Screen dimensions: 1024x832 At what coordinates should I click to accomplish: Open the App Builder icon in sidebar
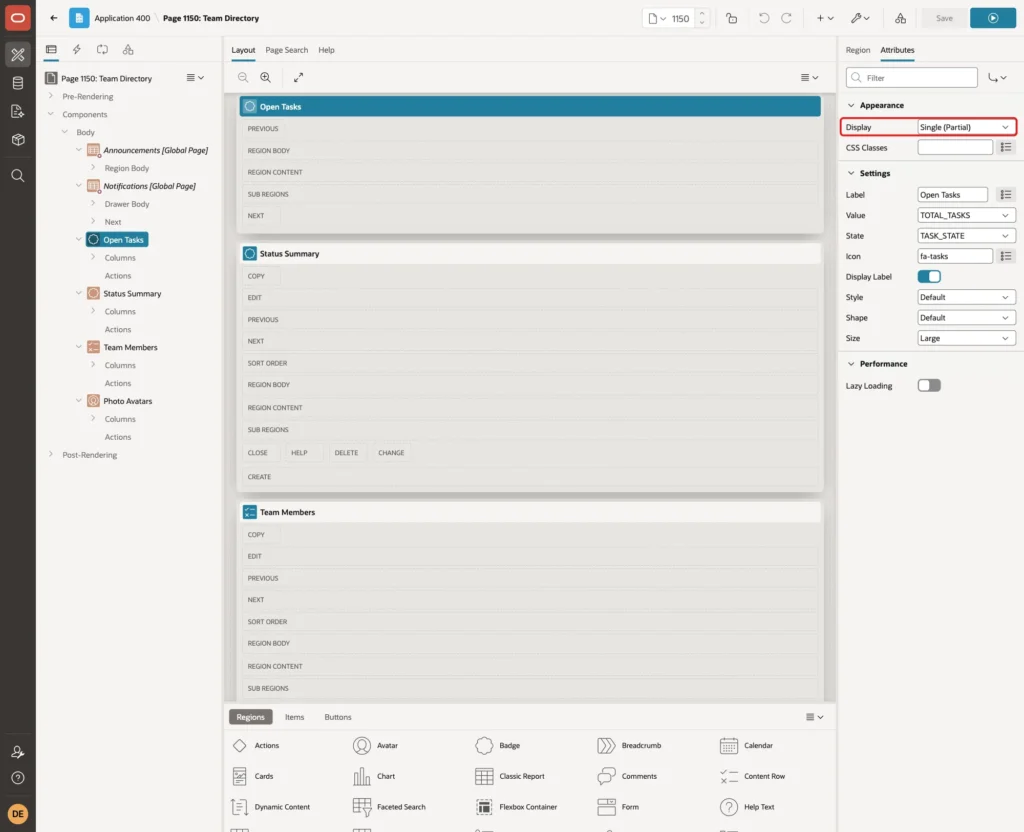(x=18, y=55)
